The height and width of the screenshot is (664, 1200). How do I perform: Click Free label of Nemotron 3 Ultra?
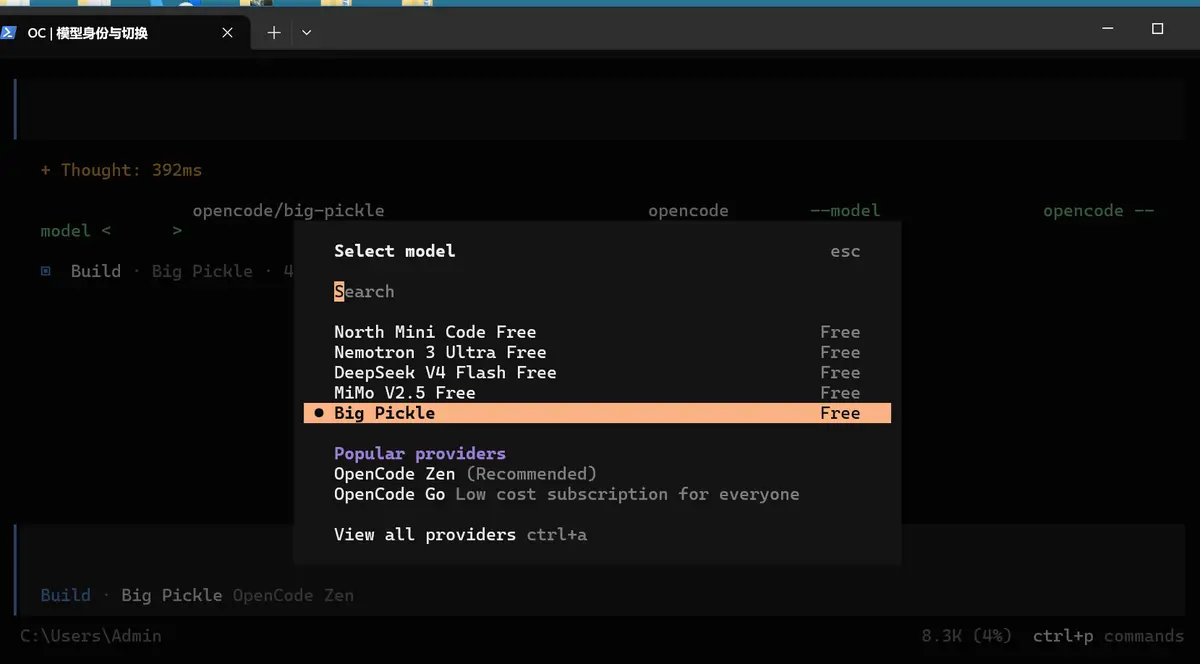[840, 352]
